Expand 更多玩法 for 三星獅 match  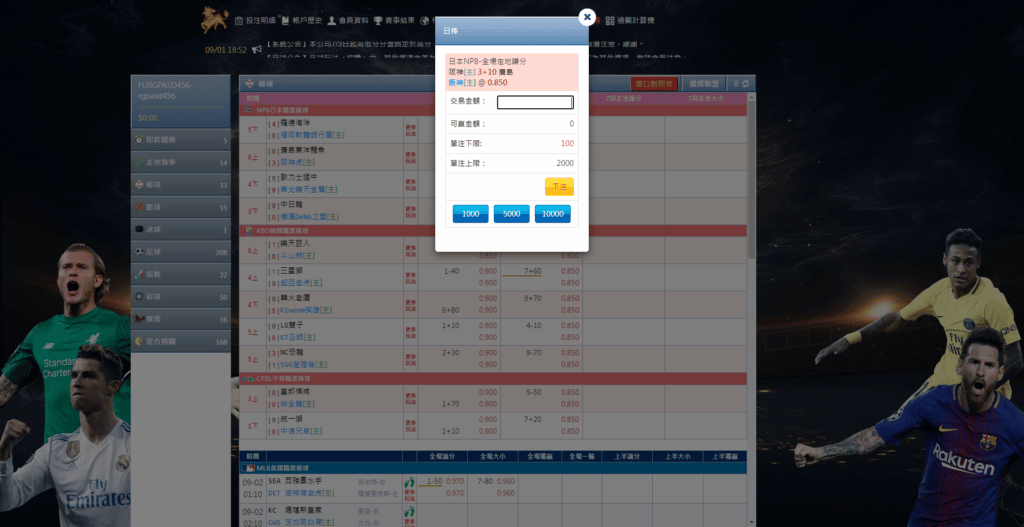pyautogui.click(x=410, y=277)
